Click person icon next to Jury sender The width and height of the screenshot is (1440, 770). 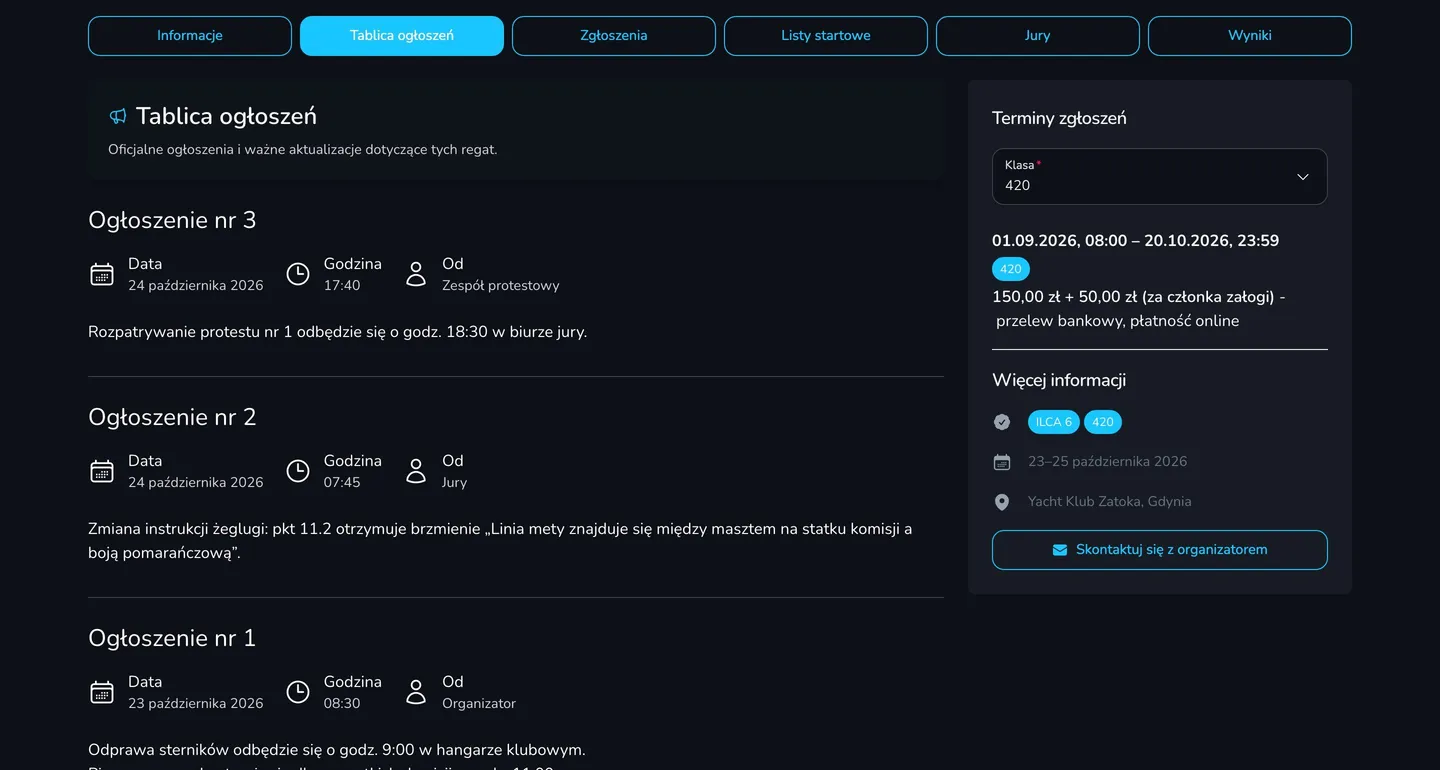pos(416,471)
